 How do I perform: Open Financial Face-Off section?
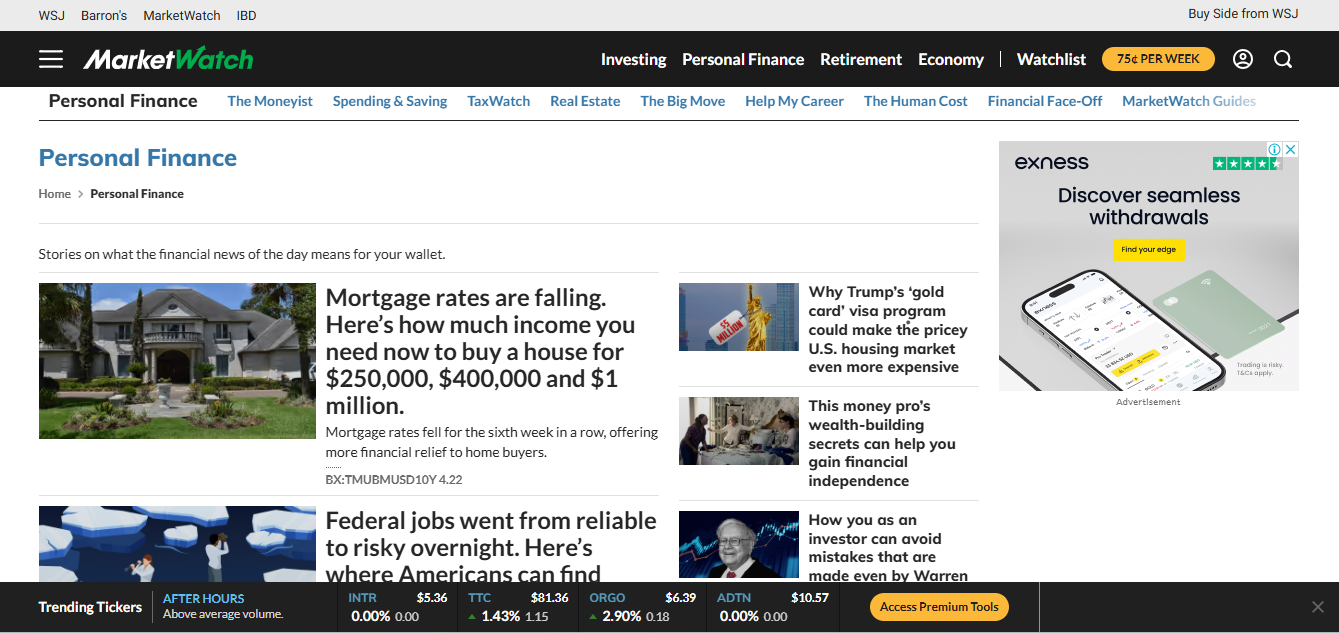(1045, 101)
